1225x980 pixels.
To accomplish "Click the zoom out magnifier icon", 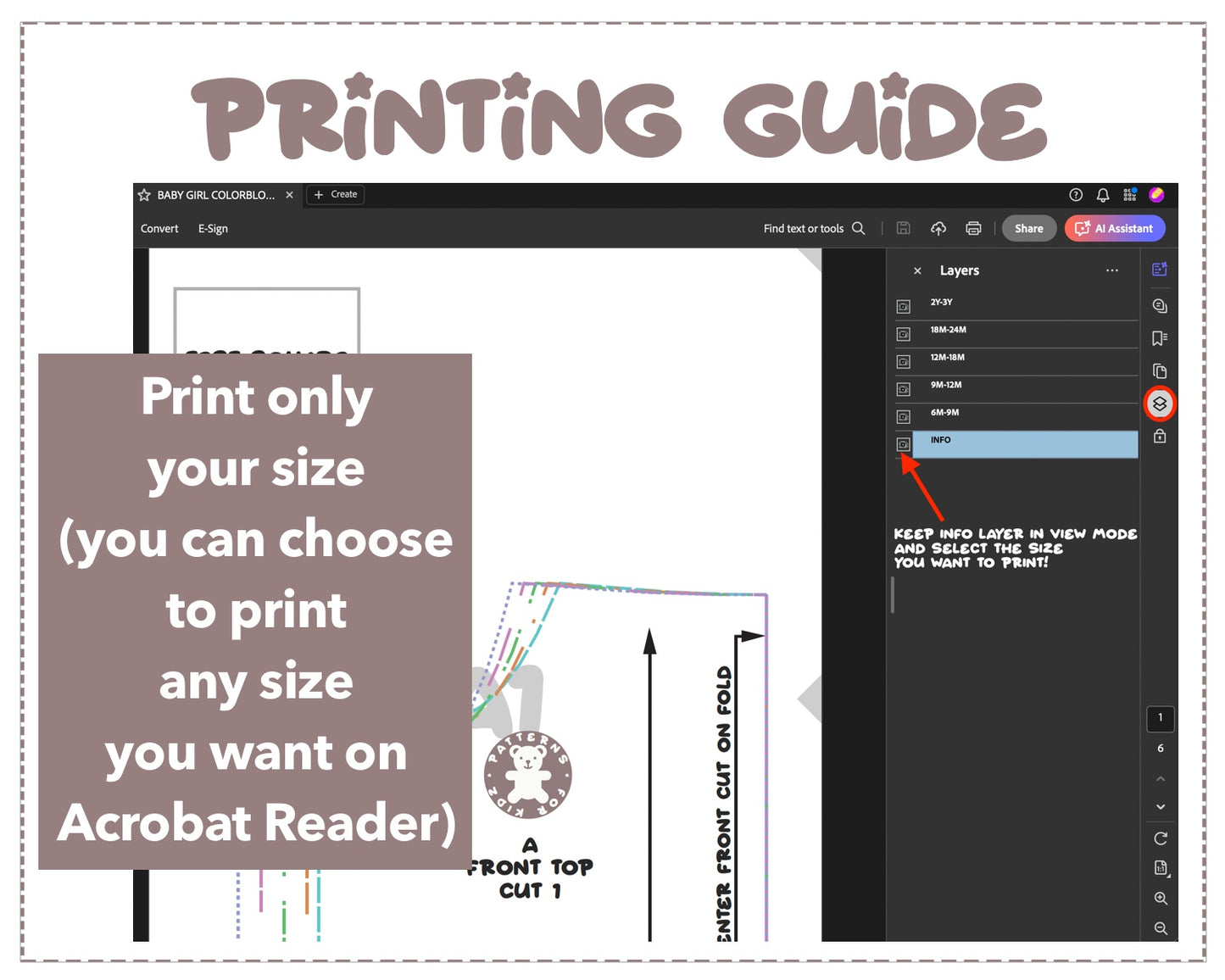I will point(1161,928).
